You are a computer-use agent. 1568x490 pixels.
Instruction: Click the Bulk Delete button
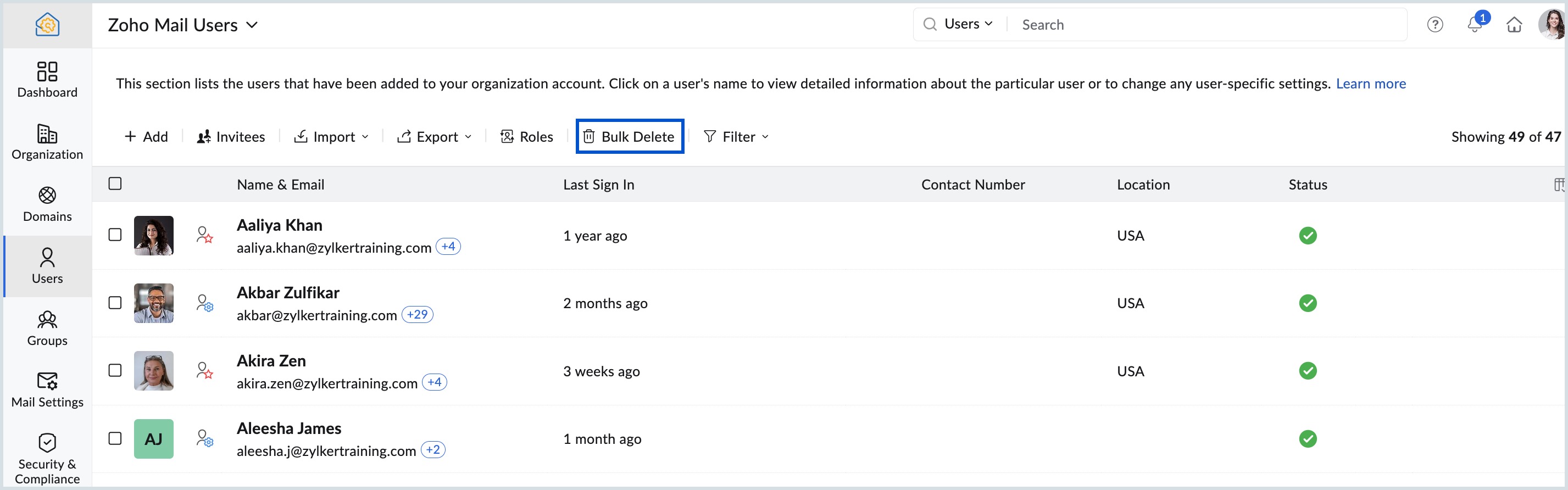click(630, 136)
